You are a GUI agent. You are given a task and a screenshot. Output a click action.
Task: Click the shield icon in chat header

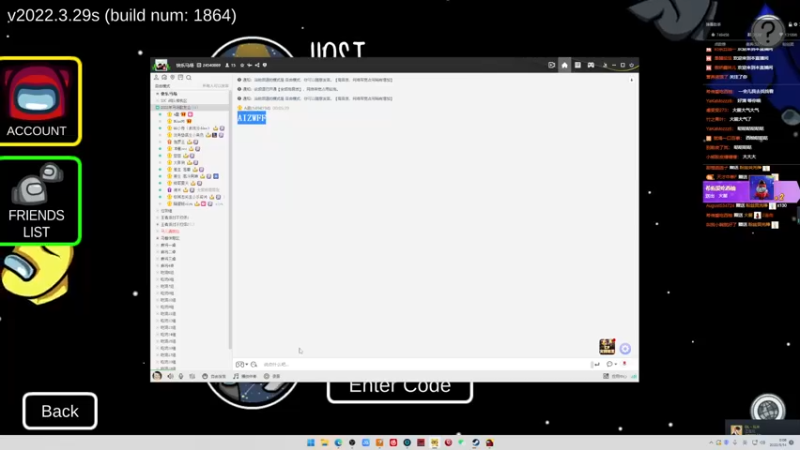coord(265,65)
